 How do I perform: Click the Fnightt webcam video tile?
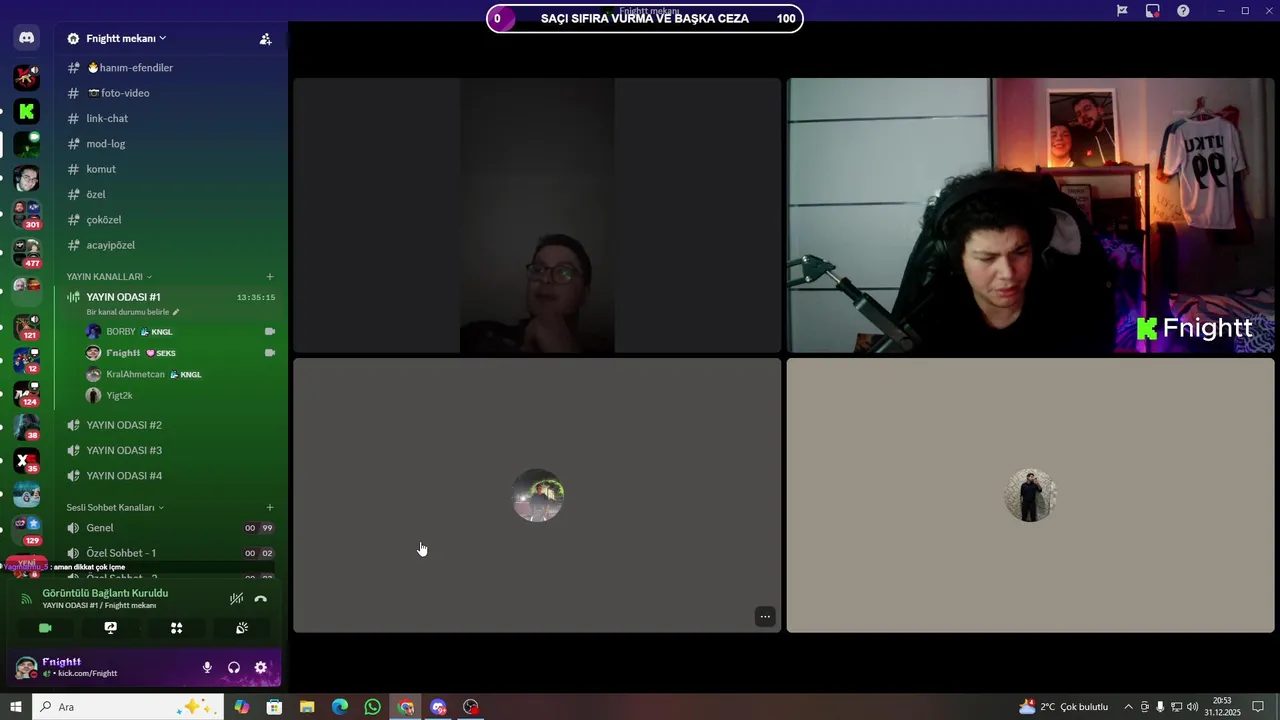coord(1030,215)
